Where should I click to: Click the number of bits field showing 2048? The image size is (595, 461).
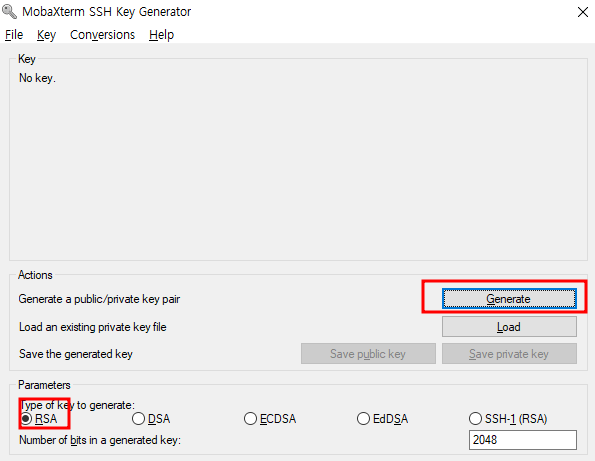tap(523, 440)
